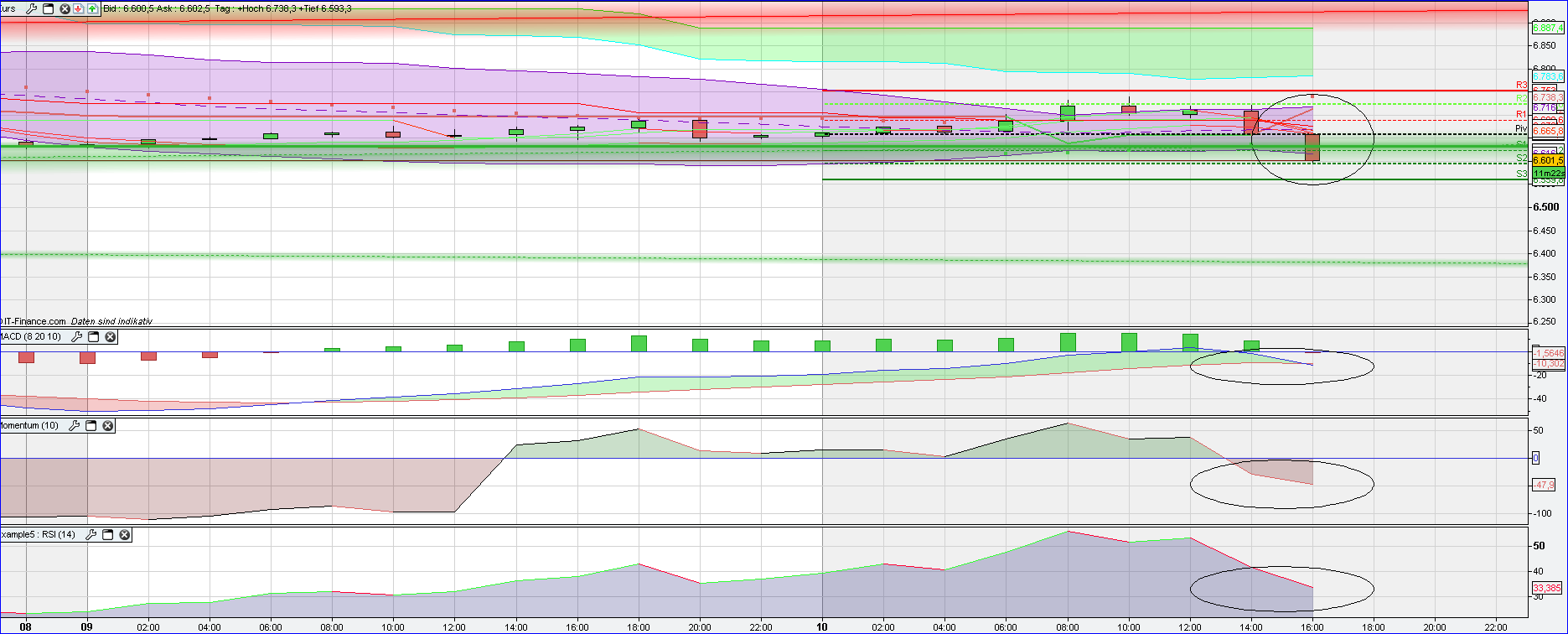Viewport: 1568px width, 634px height.
Task: Click the +Hoch 6.738,3 daily high text
Action: (267, 8)
